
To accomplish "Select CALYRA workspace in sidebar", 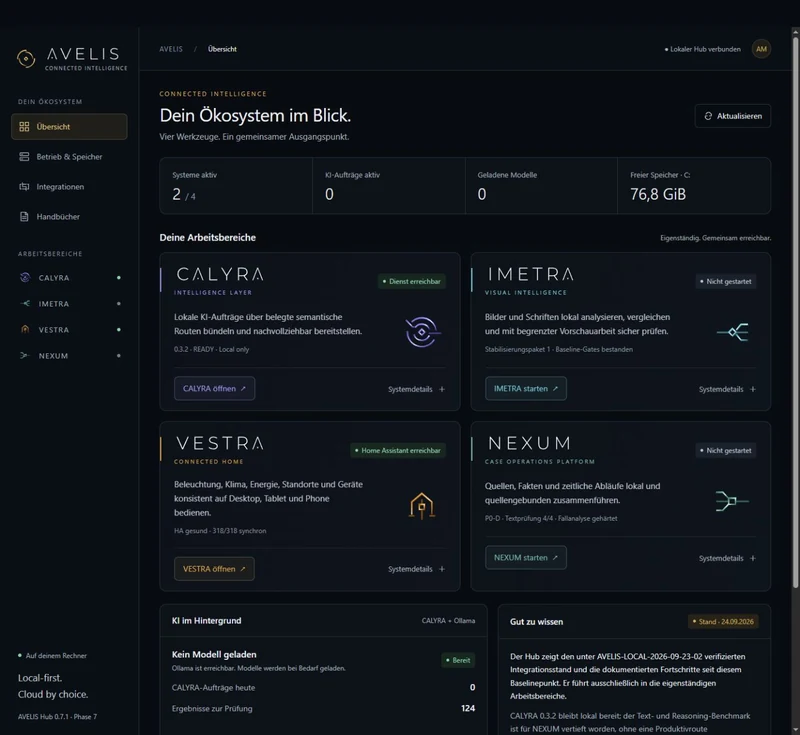I will (69, 277).
